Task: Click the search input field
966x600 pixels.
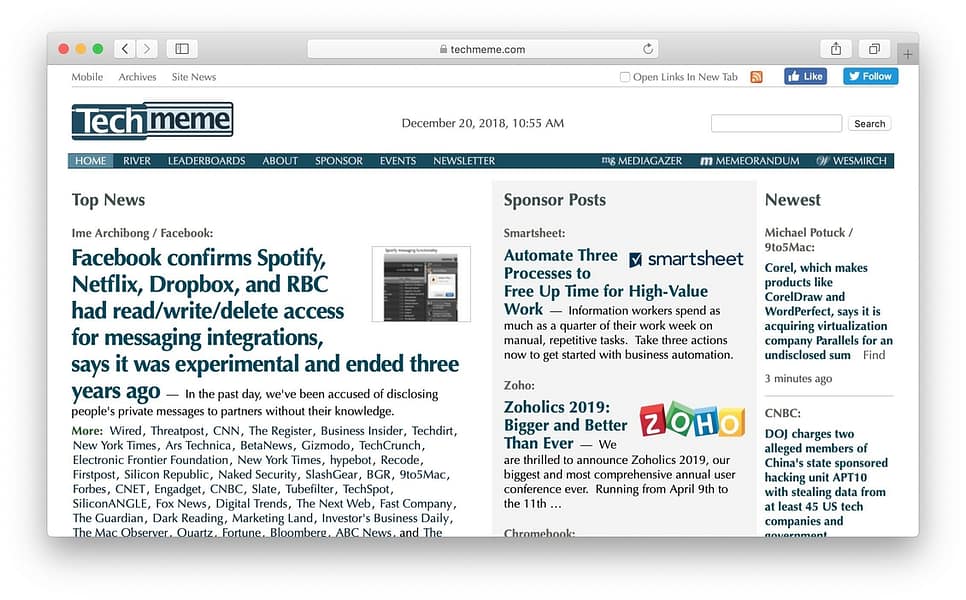Action: pos(776,123)
